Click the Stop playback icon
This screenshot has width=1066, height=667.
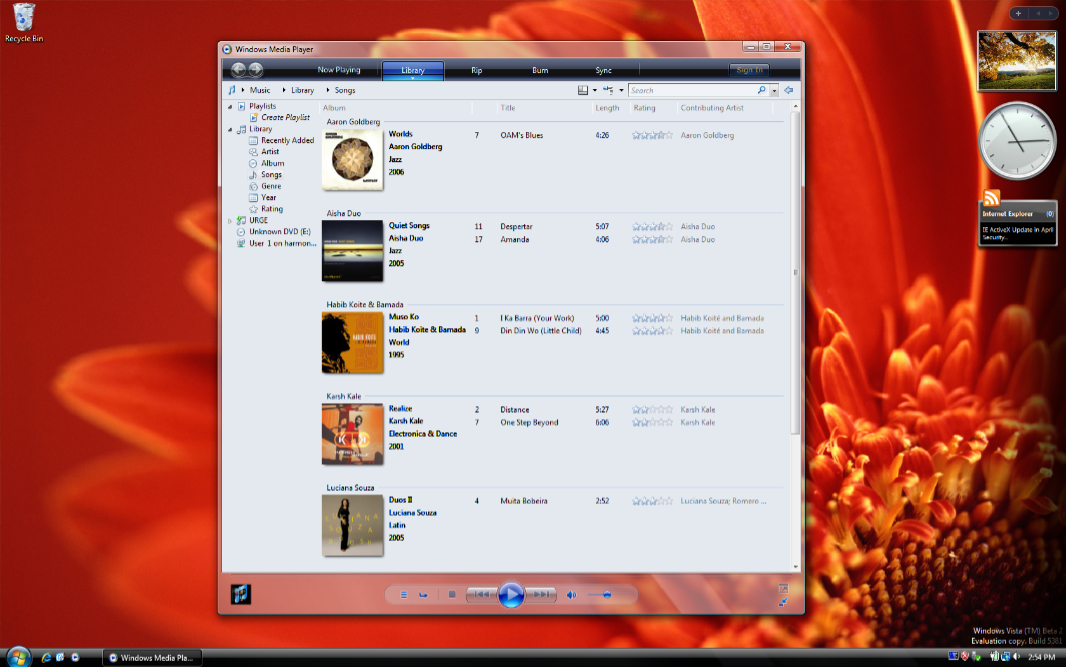pyautogui.click(x=452, y=595)
